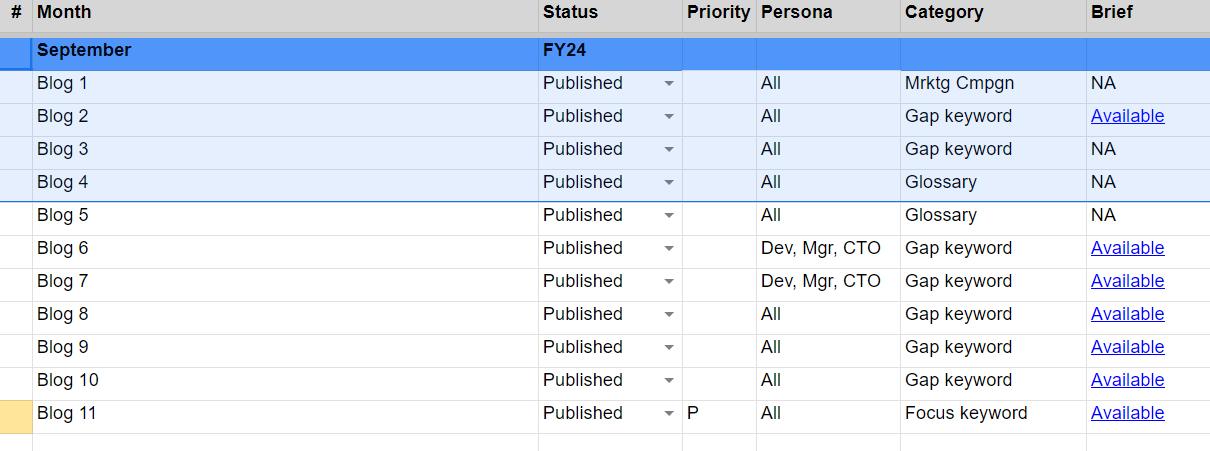Select Blog 5's Glossary category cell
The width and height of the screenshot is (1210, 451).
click(993, 219)
